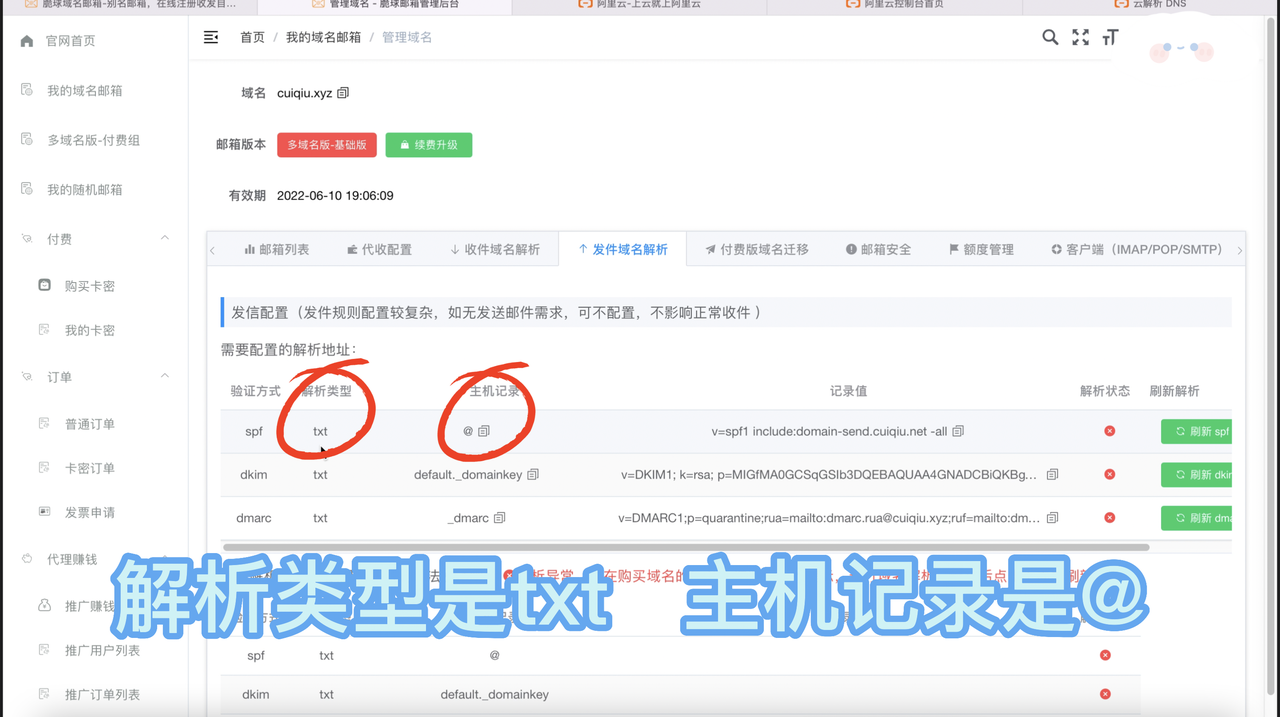The width and height of the screenshot is (1280, 717).
Task: Click the table horizontal scrollbar
Action: (x=686, y=547)
